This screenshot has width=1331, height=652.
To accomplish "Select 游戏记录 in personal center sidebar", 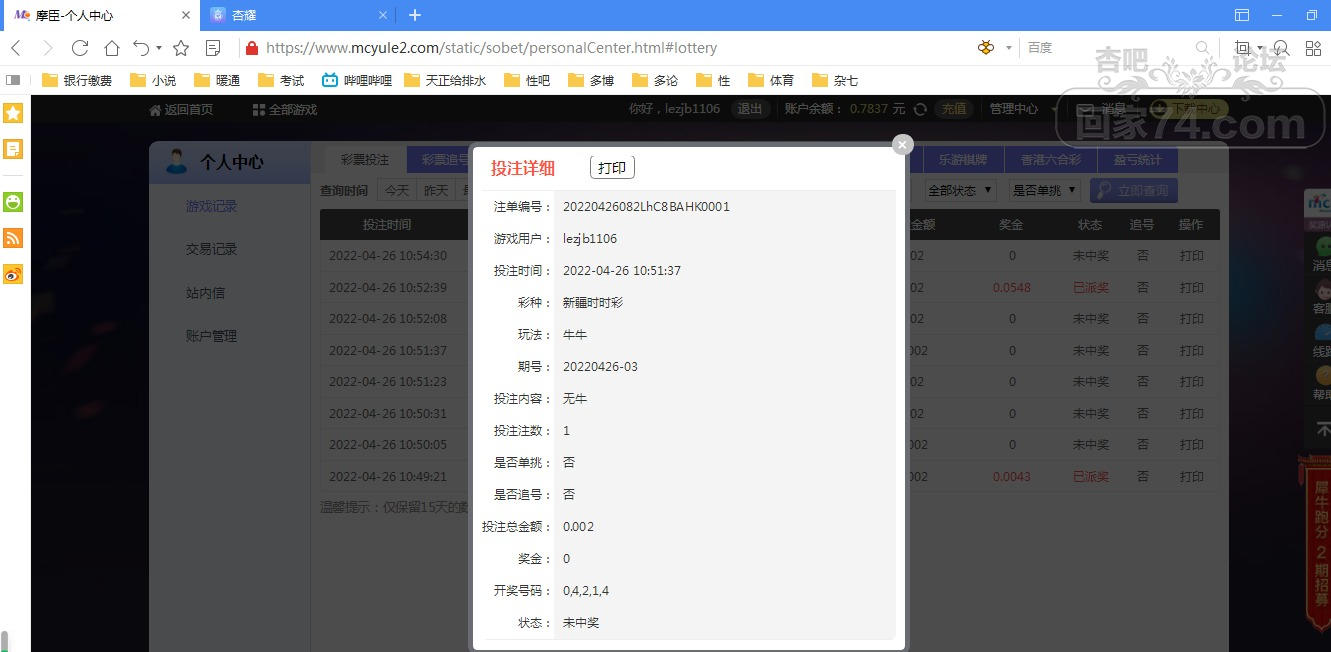I will click(x=211, y=206).
